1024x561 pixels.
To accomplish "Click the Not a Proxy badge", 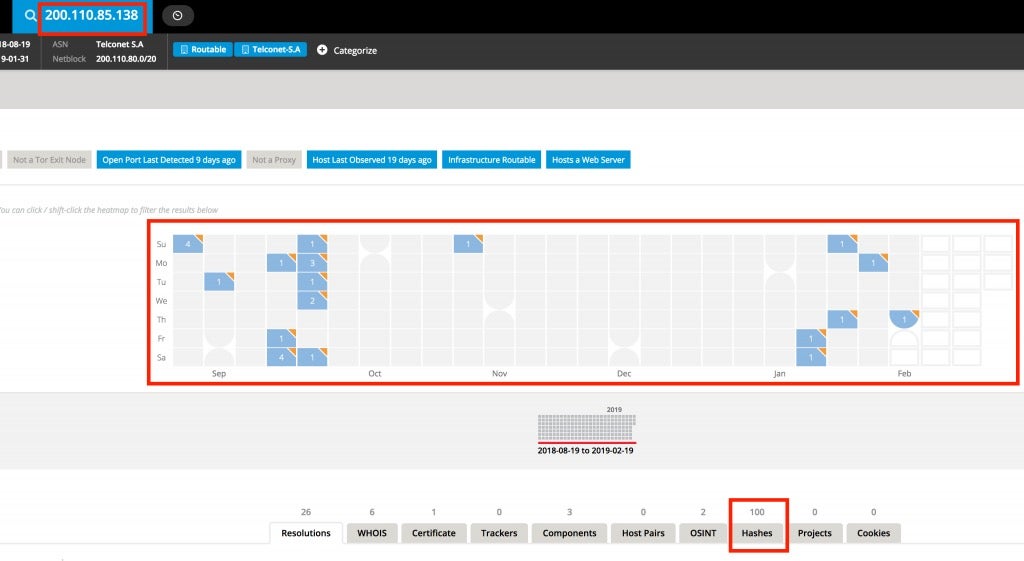I will coord(274,160).
